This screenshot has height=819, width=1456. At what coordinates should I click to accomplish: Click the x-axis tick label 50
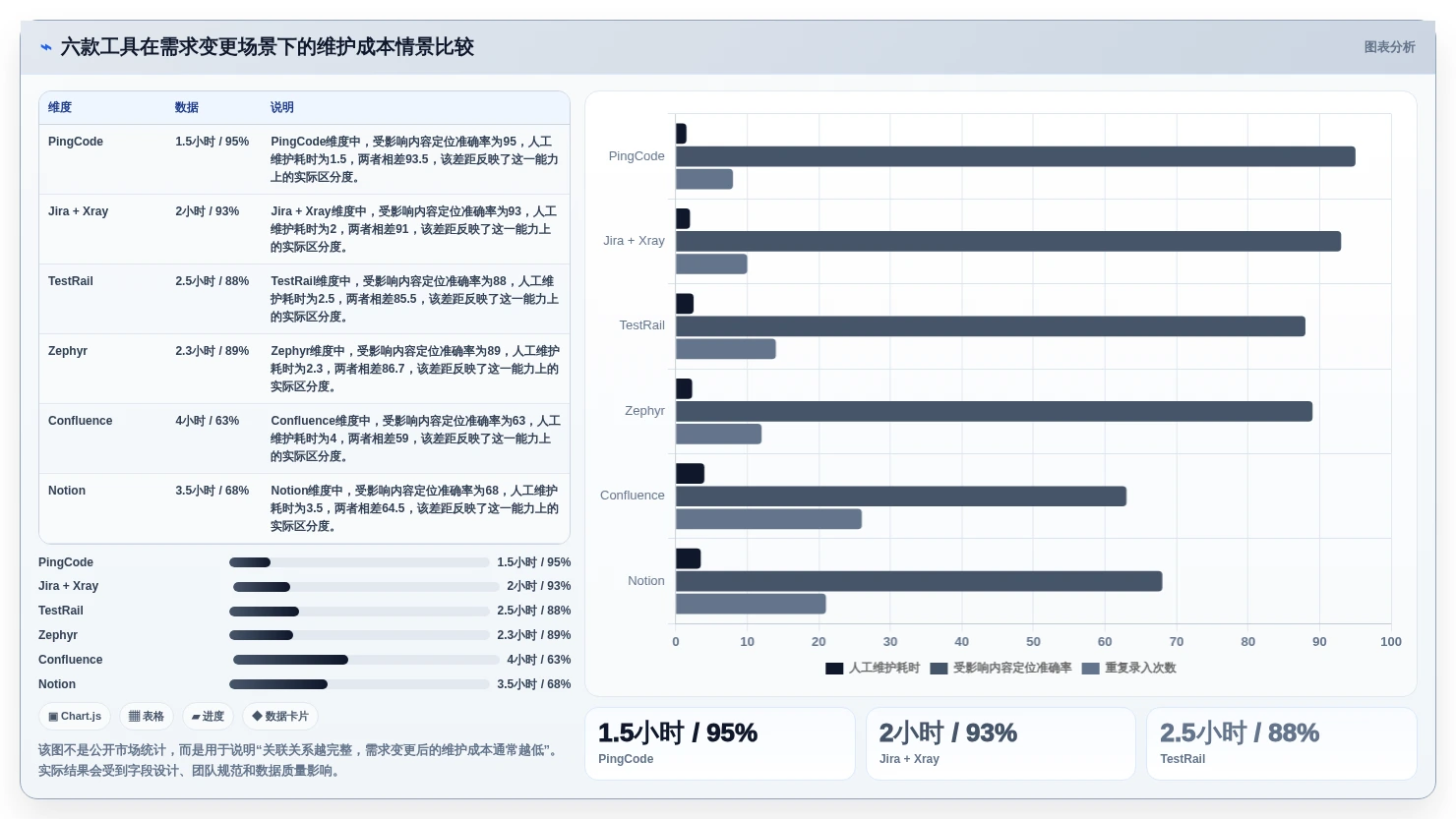(x=1033, y=642)
